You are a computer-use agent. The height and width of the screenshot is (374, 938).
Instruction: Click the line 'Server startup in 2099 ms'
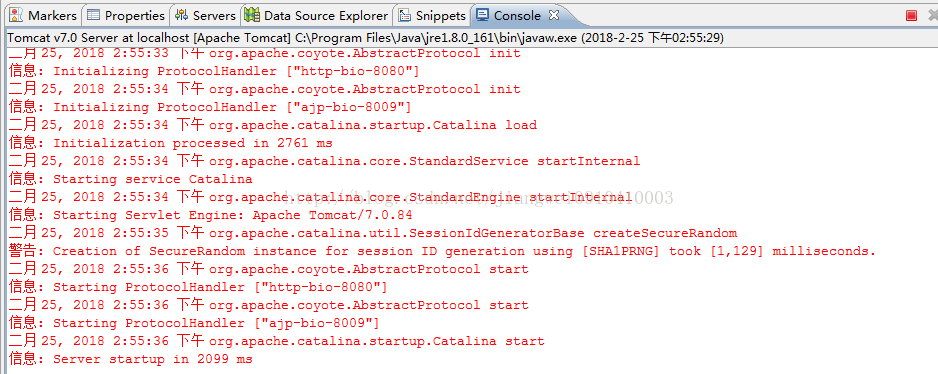click(x=130, y=359)
